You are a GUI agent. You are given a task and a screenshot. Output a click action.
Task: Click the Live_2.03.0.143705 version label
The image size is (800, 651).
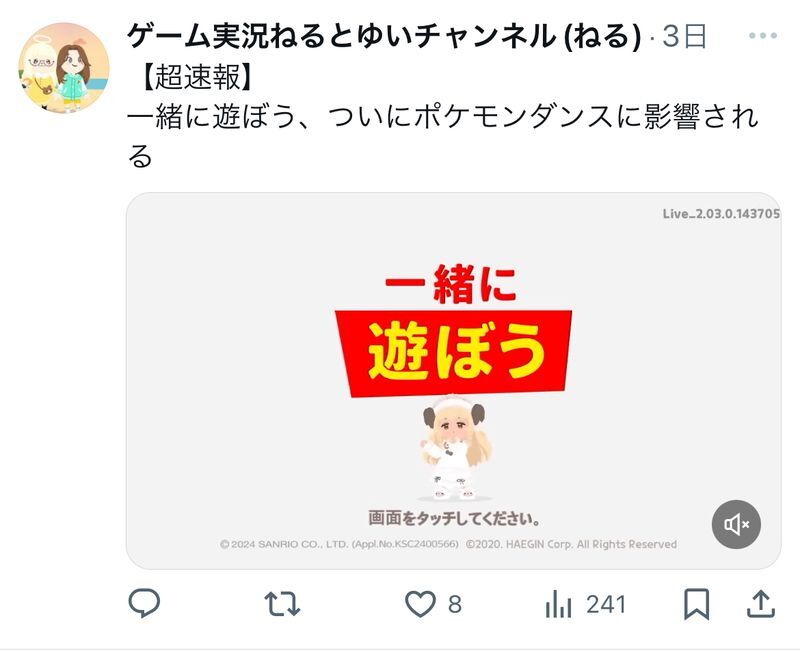pyautogui.click(x=721, y=214)
